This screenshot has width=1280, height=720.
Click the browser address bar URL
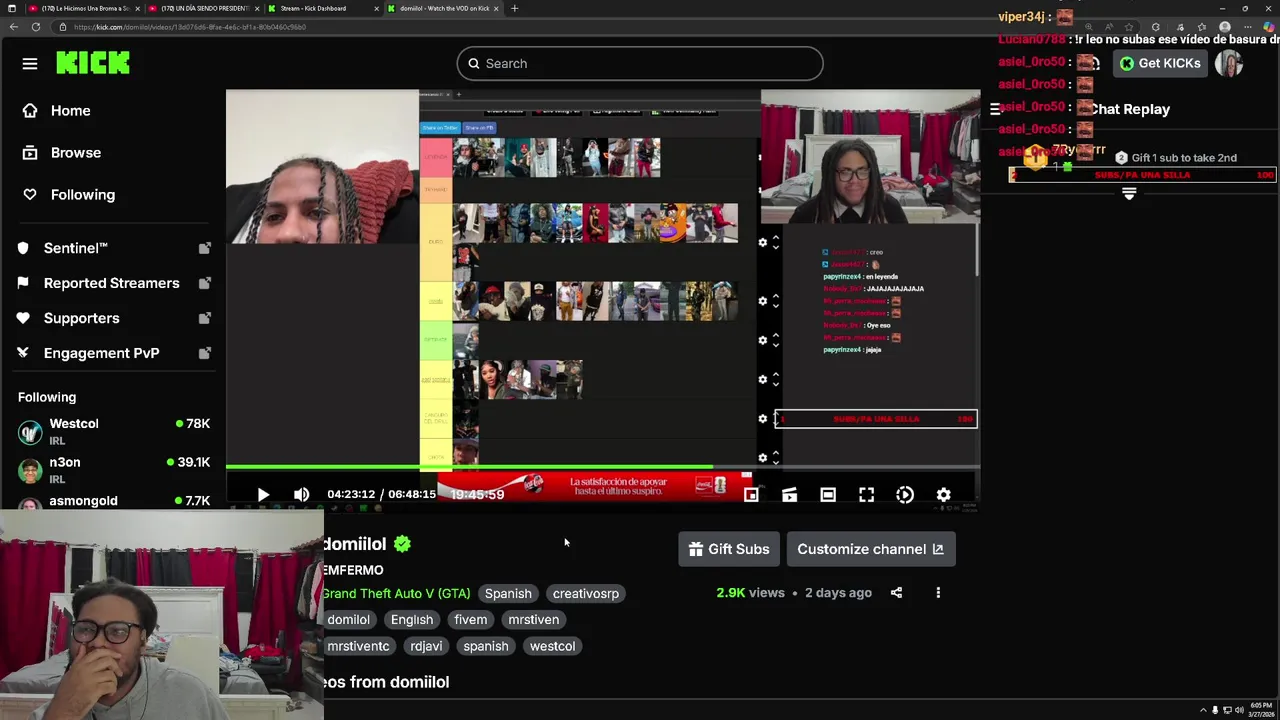[189, 27]
